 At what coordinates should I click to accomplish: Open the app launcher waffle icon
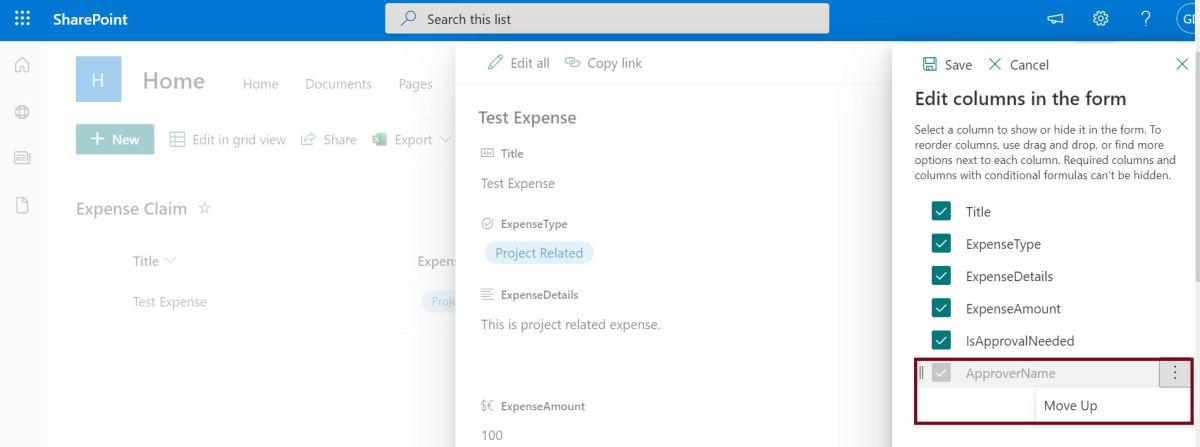[x=23, y=19]
